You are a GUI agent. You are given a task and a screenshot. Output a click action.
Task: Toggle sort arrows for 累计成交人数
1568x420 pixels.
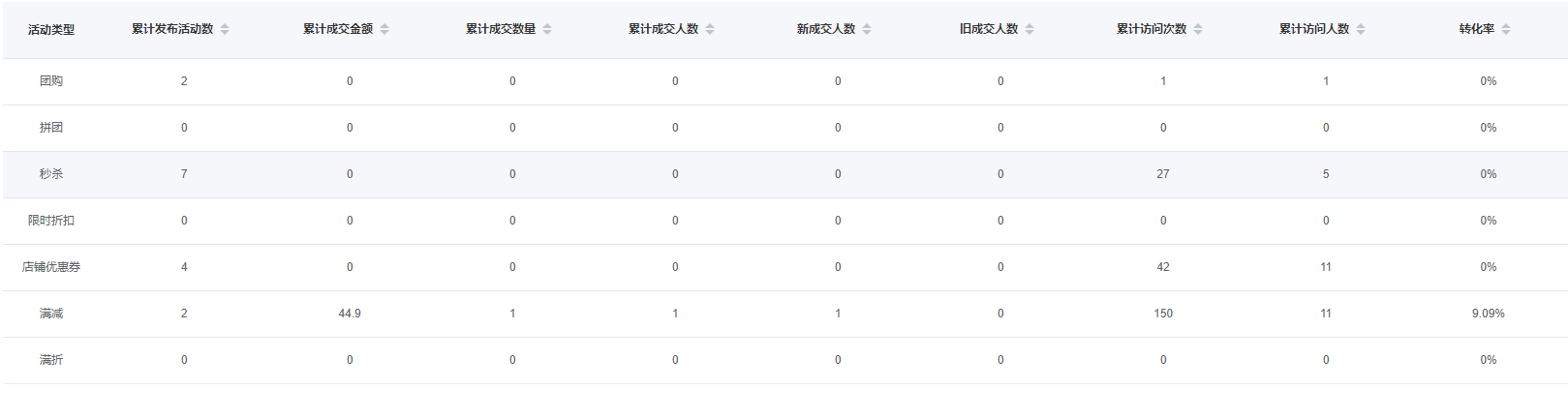[x=710, y=29]
